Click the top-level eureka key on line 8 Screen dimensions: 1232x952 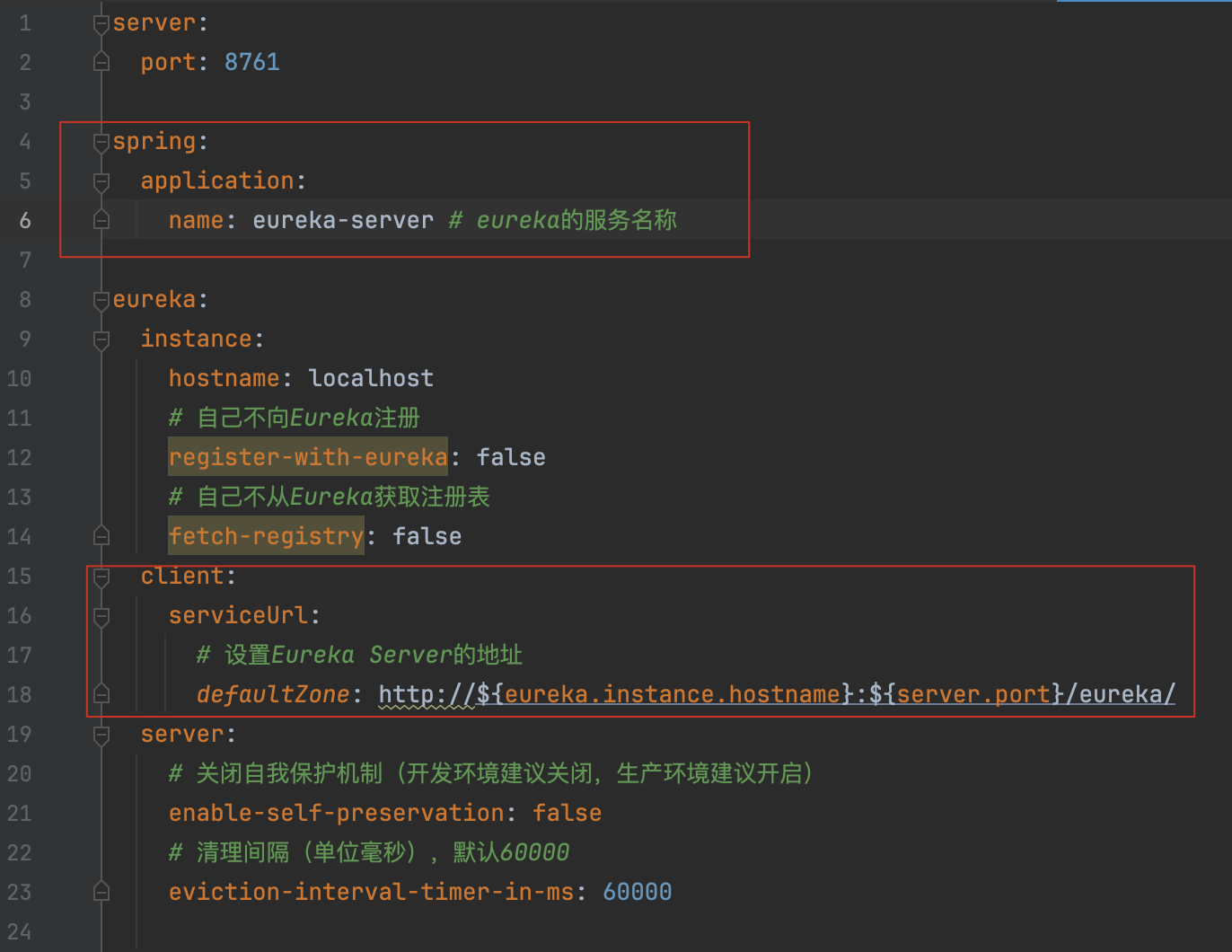tap(154, 299)
